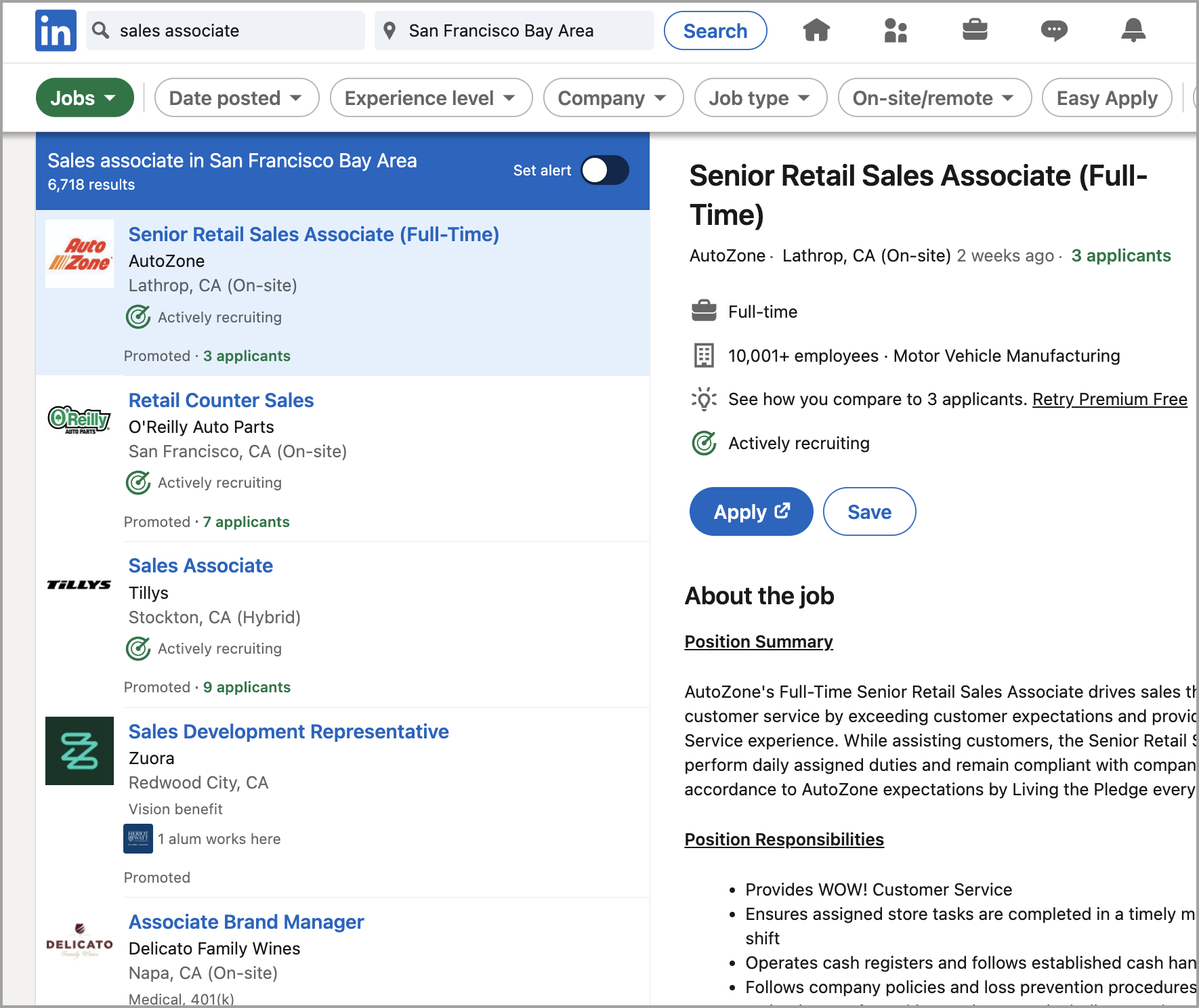Image resolution: width=1199 pixels, height=1008 pixels.
Task: Click the O'Reilly Auto Parts logo
Action: (79, 420)
